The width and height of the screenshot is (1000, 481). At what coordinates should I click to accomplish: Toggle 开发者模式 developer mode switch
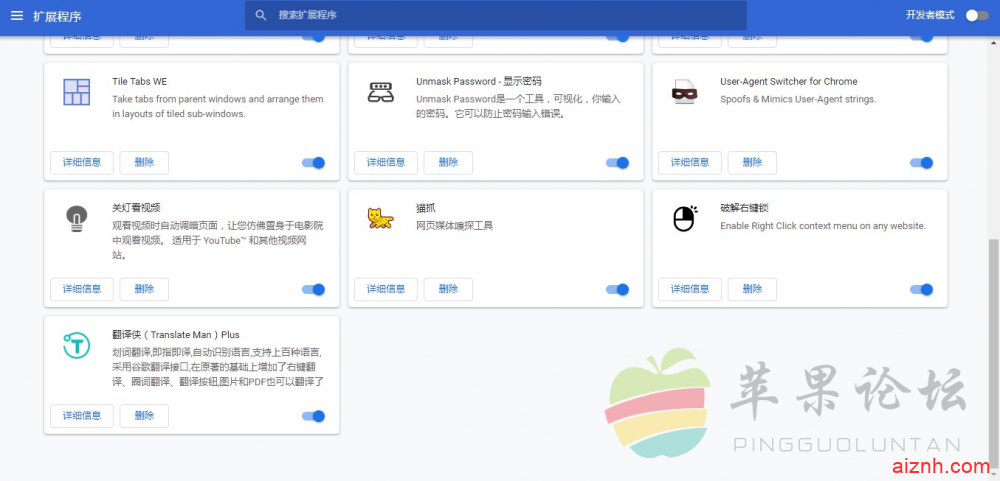click(976, 15)
